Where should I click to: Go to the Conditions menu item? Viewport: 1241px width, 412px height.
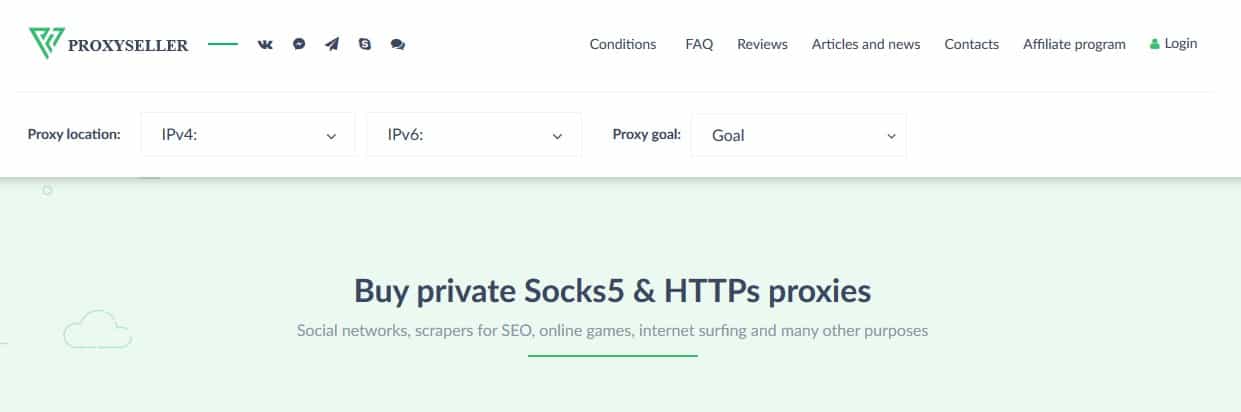click(623, 44)
